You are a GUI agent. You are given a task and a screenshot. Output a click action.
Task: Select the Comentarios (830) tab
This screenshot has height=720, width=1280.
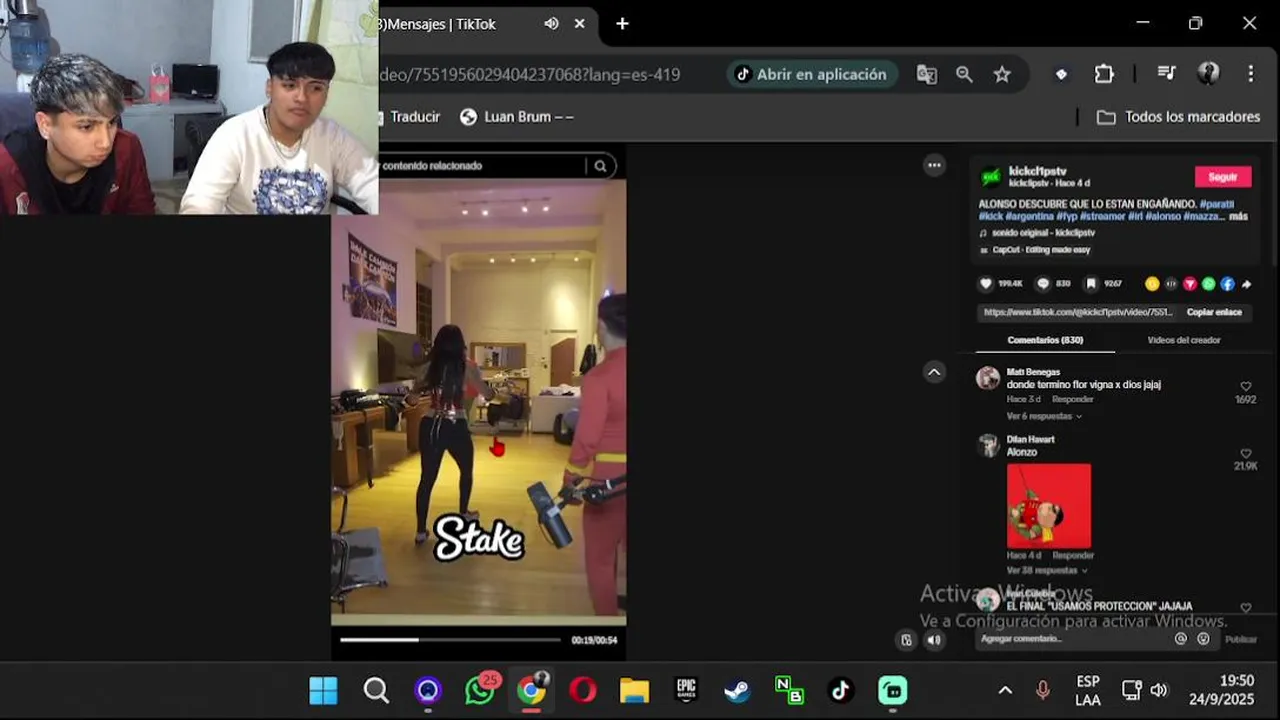(1045, 340)
